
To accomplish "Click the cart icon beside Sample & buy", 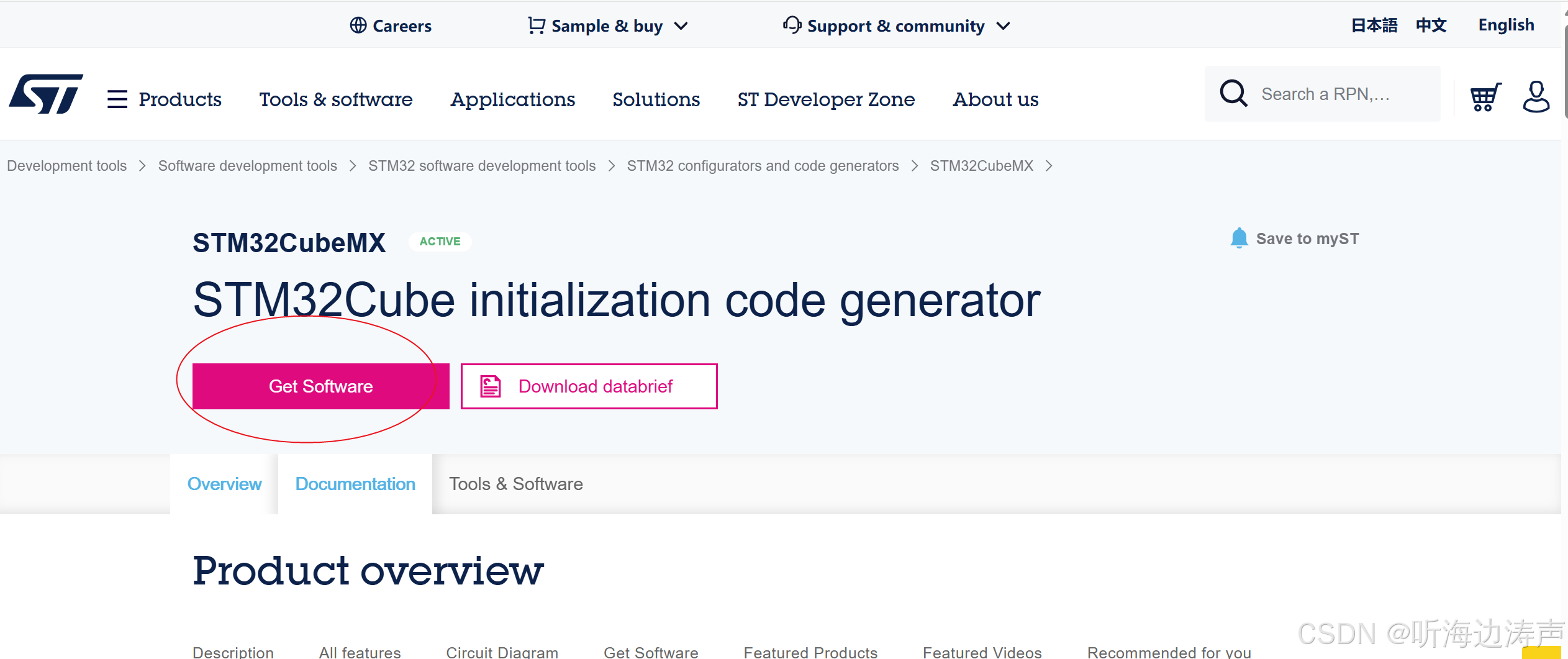I will click(537, 25).
